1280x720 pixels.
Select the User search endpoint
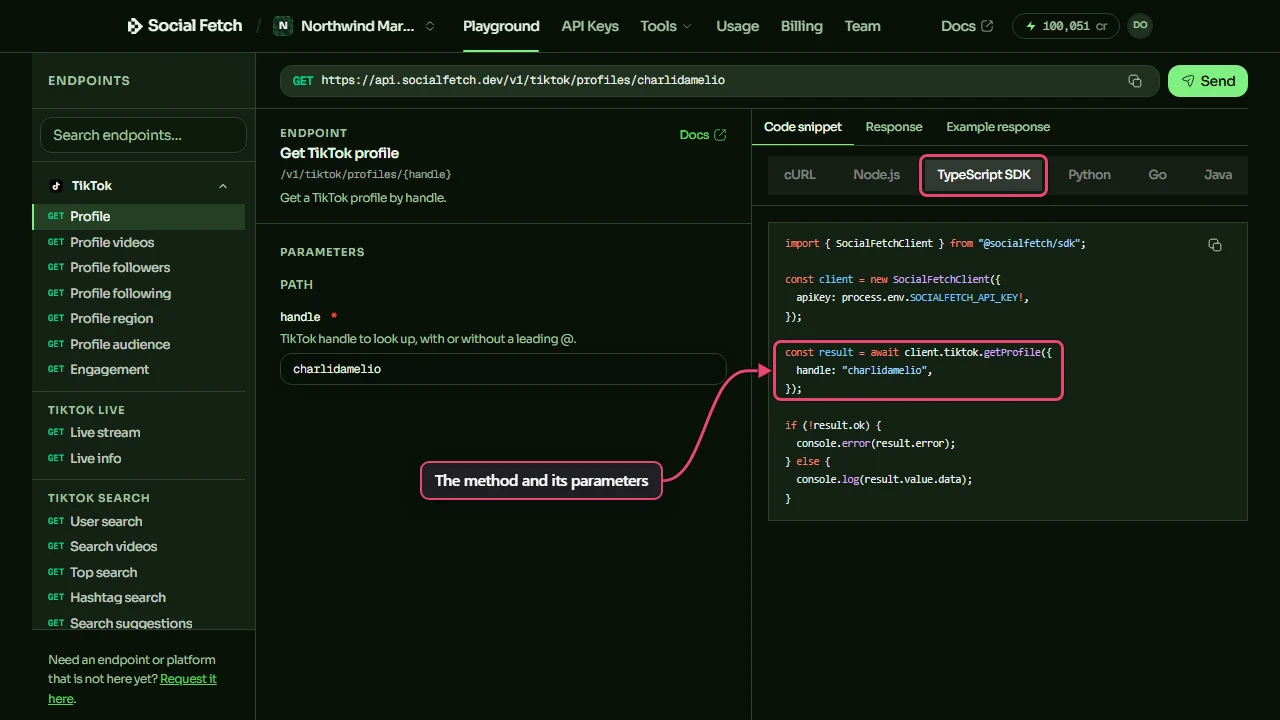(x=139, y=521)
